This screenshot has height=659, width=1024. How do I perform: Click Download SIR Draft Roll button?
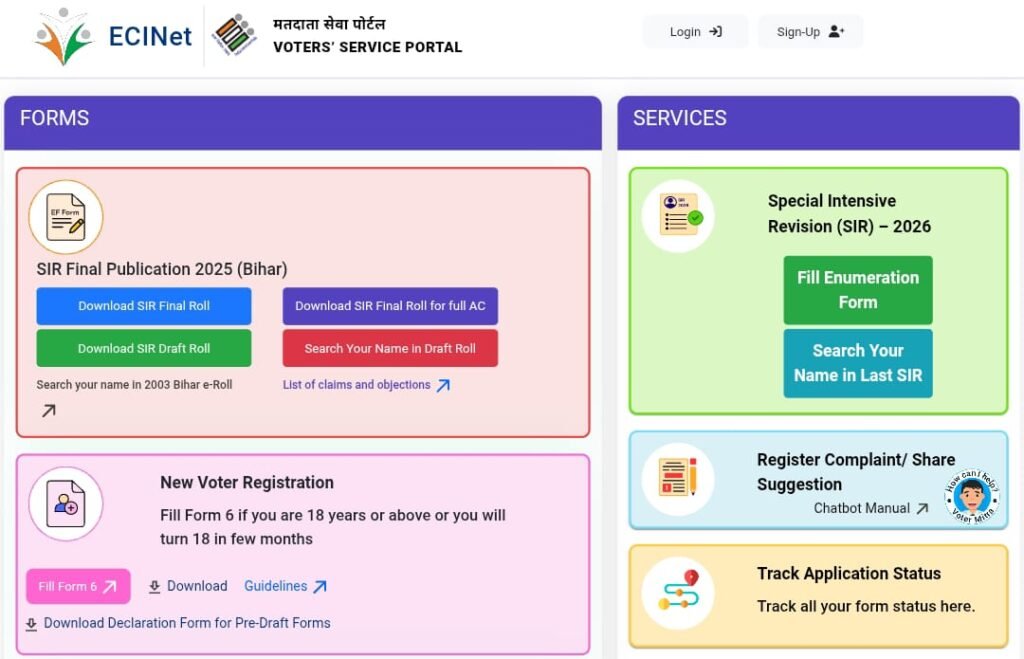click(x=144, y=349)
